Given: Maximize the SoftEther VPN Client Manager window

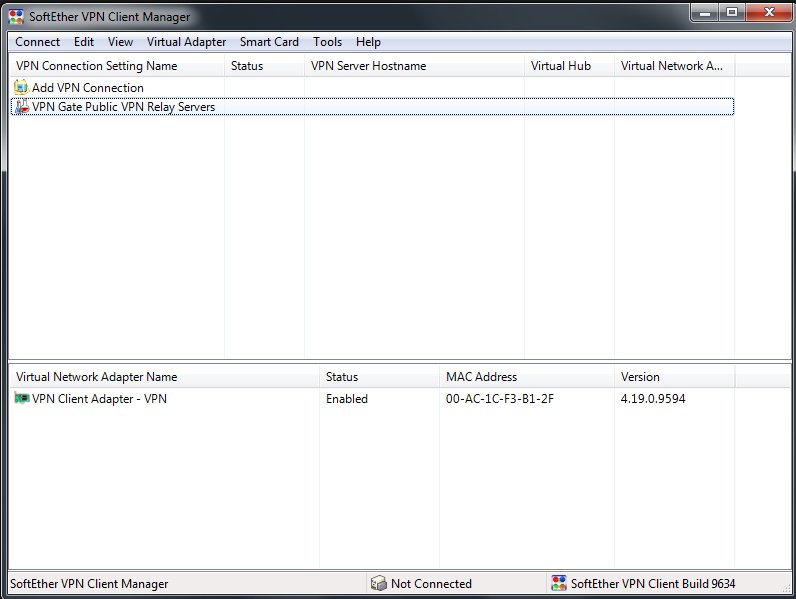Looking at the screenshot, I should pyautogui.click(x=732, y=13).
